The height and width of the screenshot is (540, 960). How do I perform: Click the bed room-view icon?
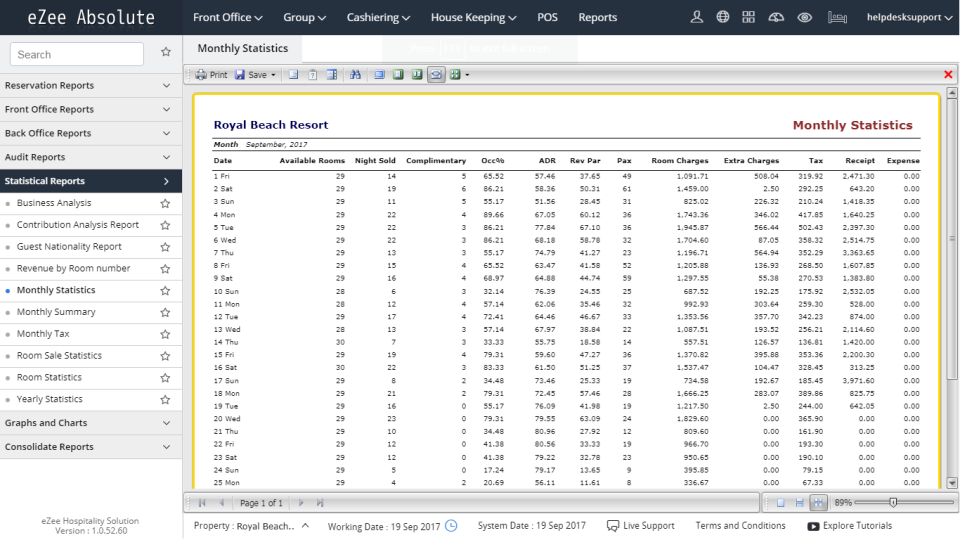838,17
